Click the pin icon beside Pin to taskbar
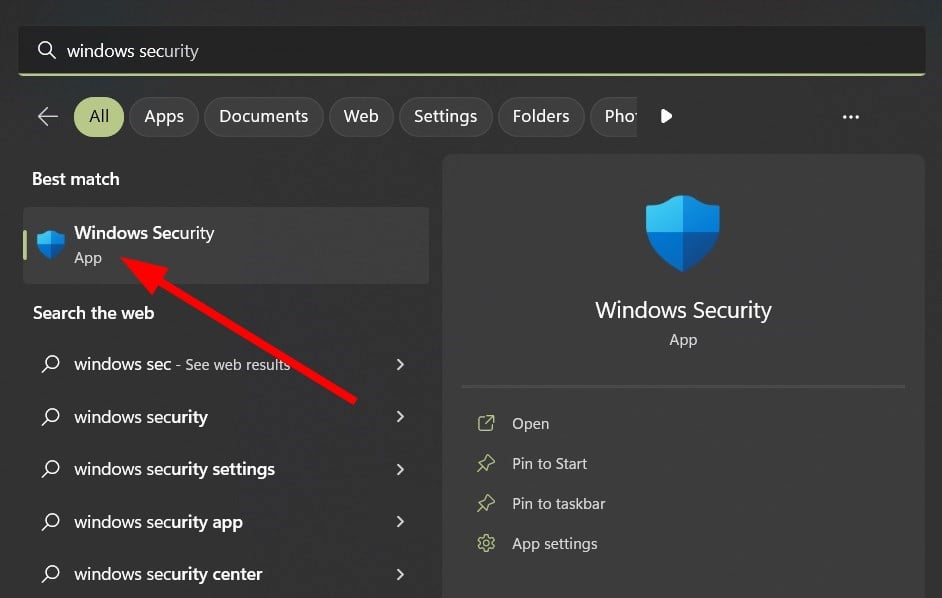Viewport: 942px width, 598px height. pos(486,503)
